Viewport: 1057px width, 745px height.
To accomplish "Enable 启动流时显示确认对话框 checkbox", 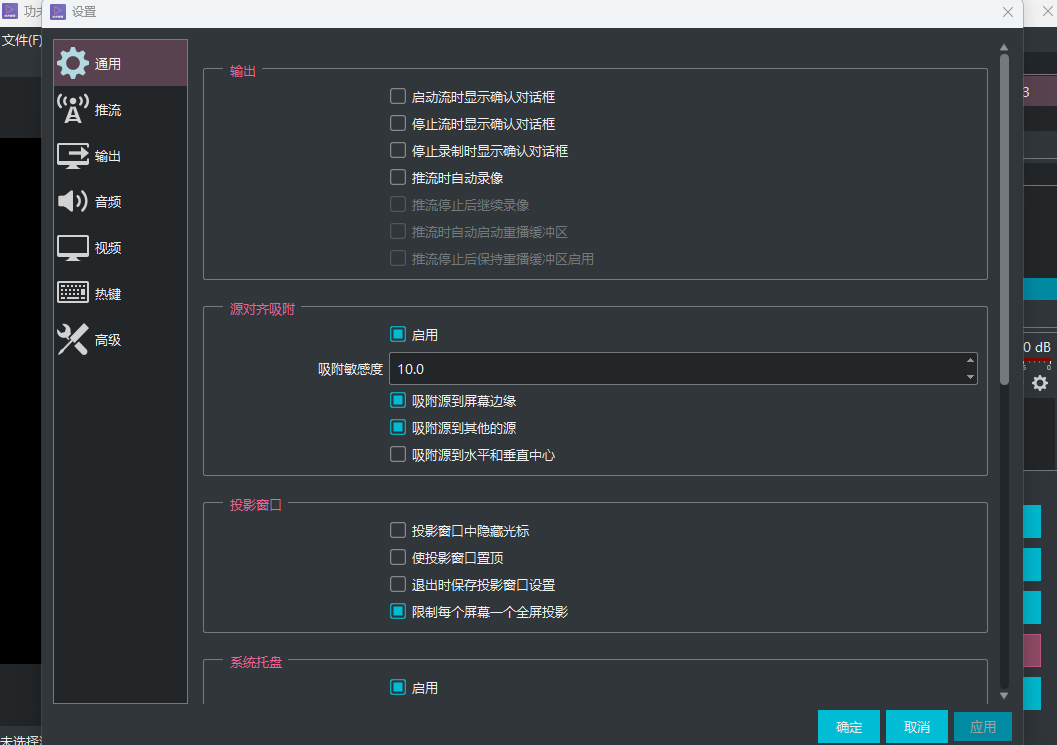I will click(x=398, y=97).
